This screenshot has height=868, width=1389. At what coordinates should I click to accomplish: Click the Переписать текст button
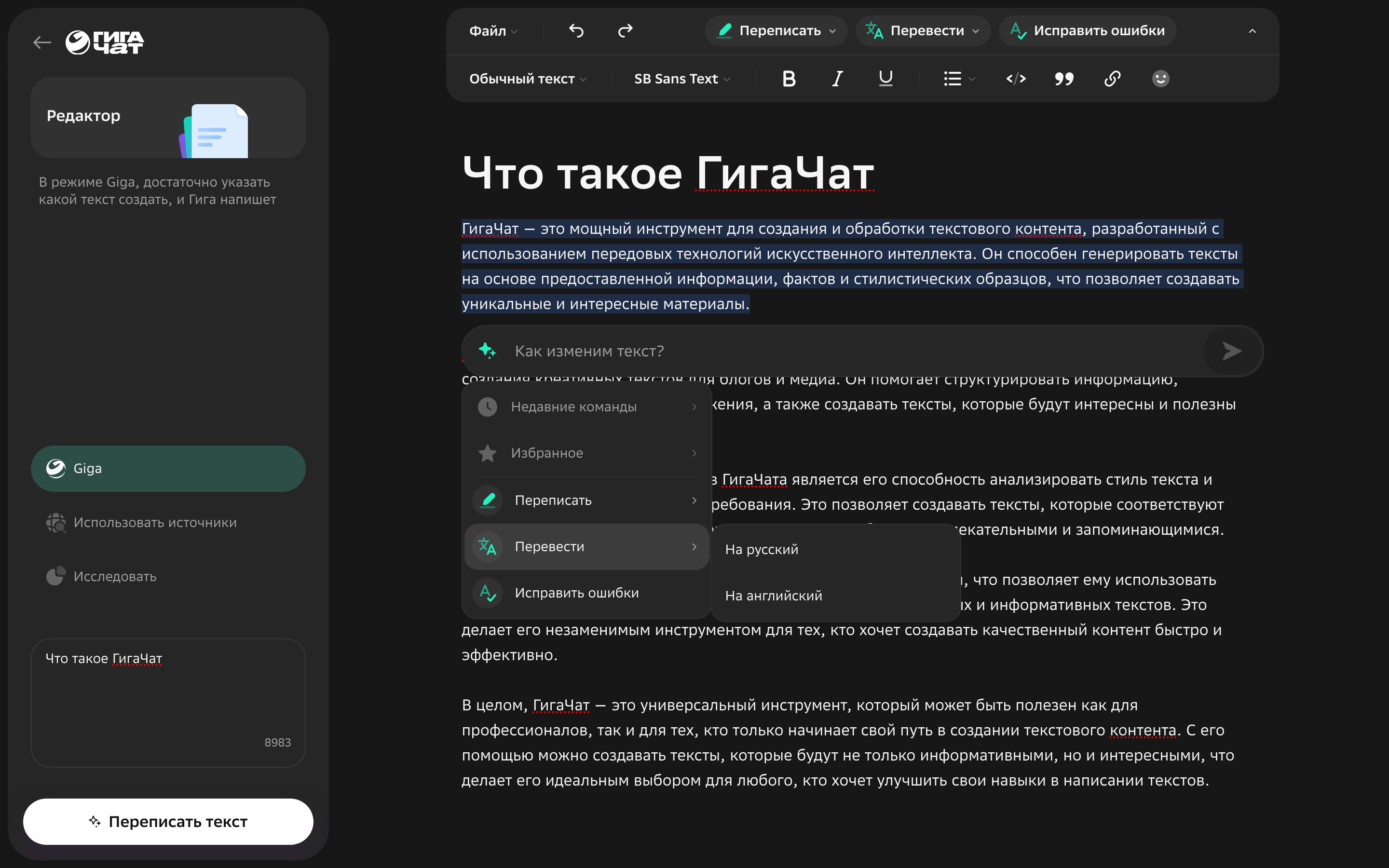pos(168,822)
